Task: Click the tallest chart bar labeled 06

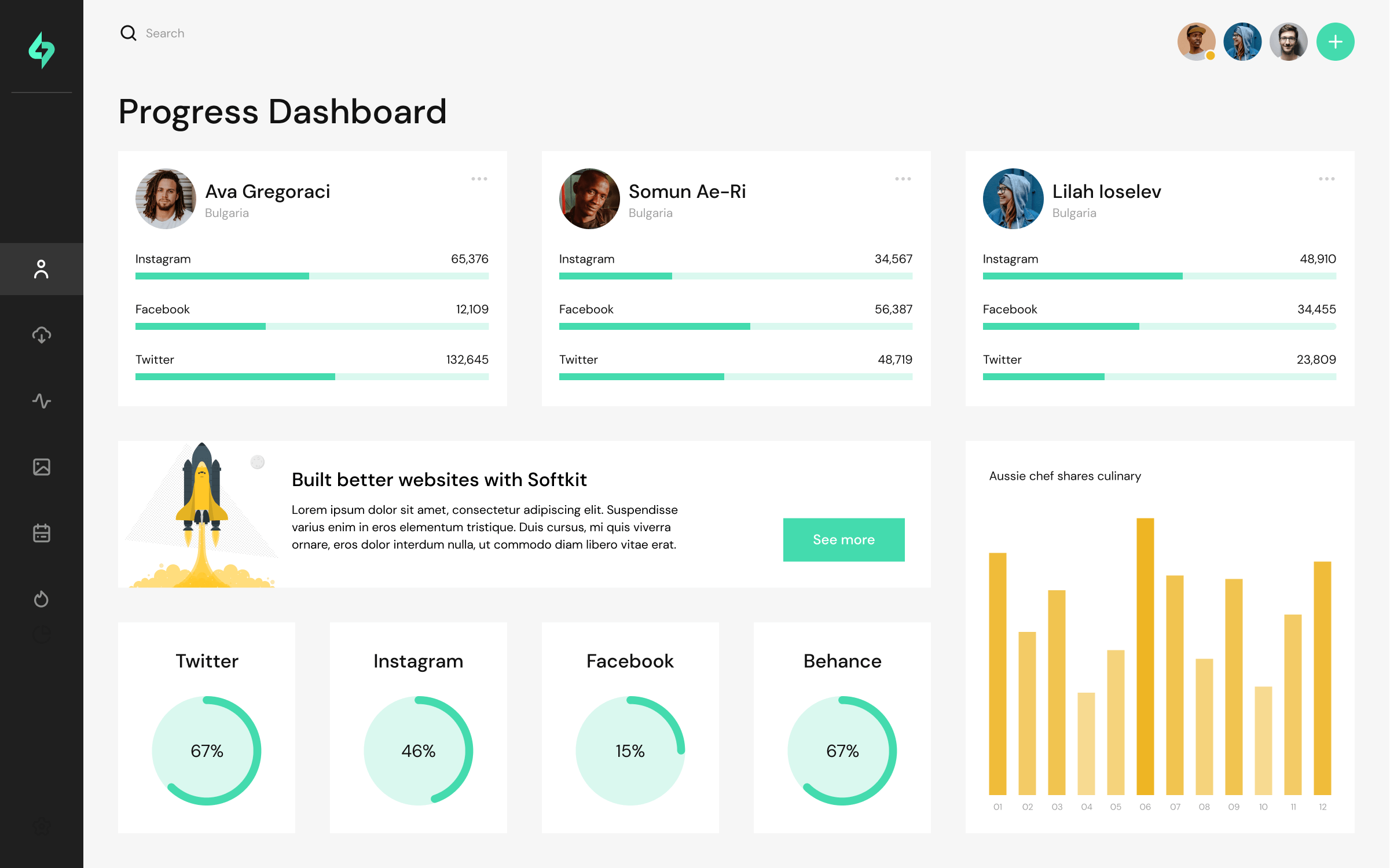Action: pos(1145,656)
